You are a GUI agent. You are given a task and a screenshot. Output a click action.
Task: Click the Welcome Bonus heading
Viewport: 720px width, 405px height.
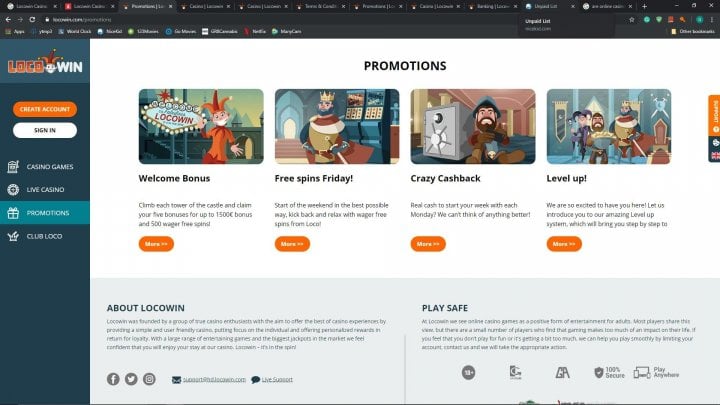174,178
